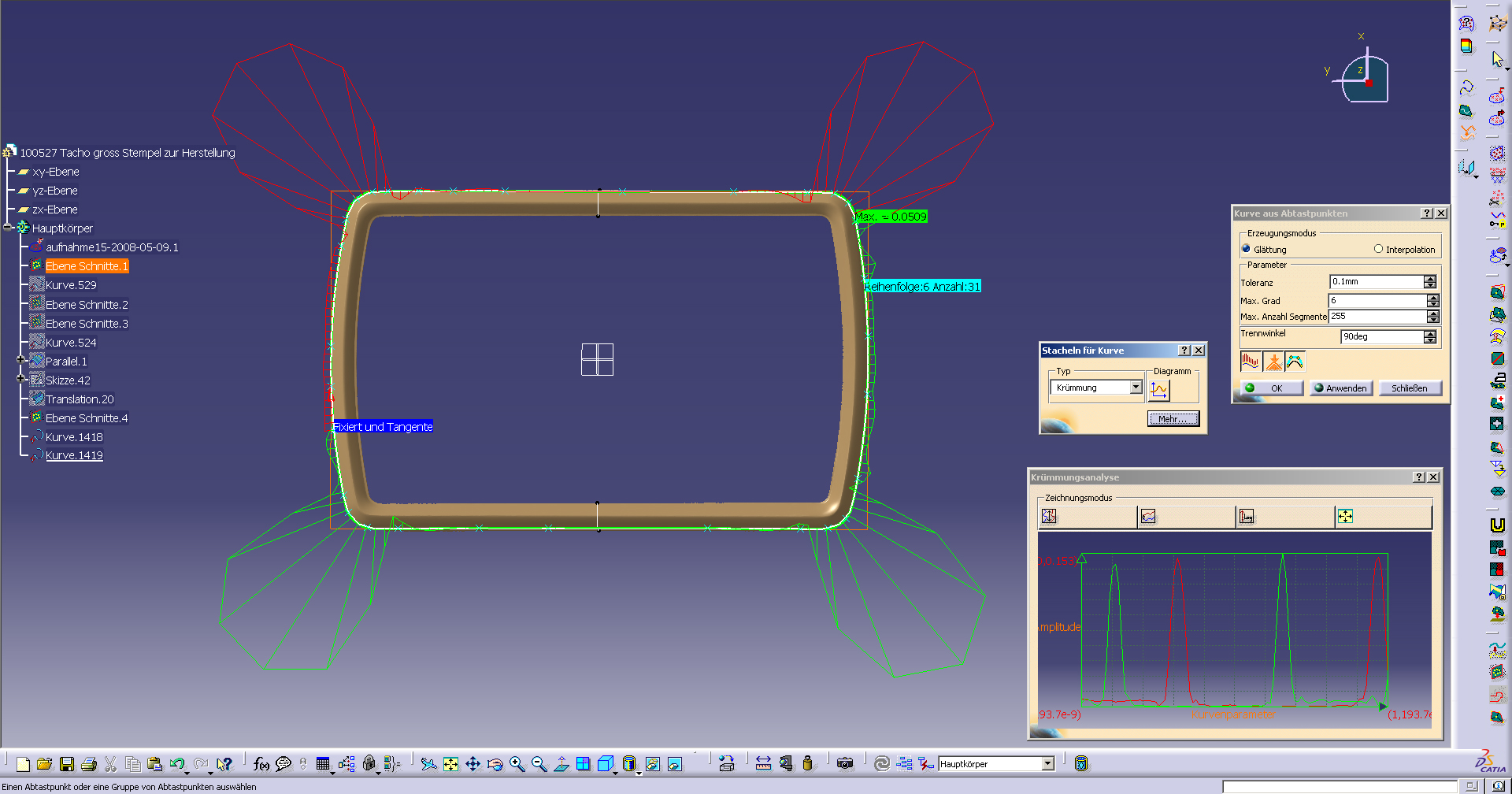This screenshot has width=1512, height=794.
Task: Zoom out with magnifier minus
Action: click(539, 764)
